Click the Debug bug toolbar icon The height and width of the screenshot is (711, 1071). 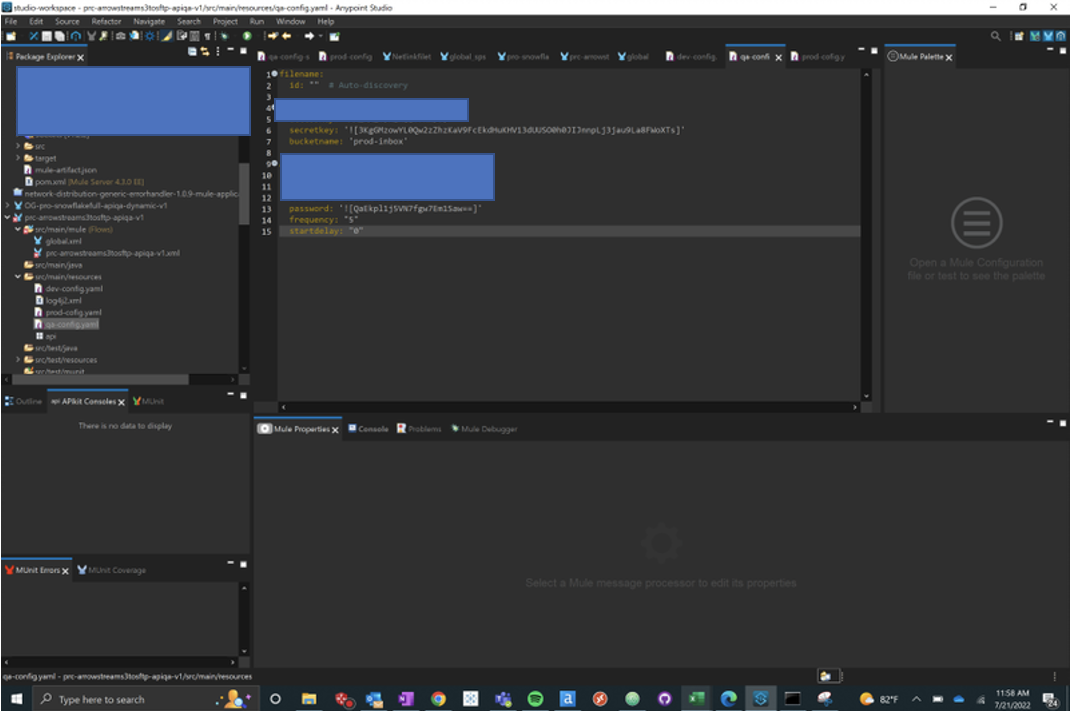tap(224, 36)
